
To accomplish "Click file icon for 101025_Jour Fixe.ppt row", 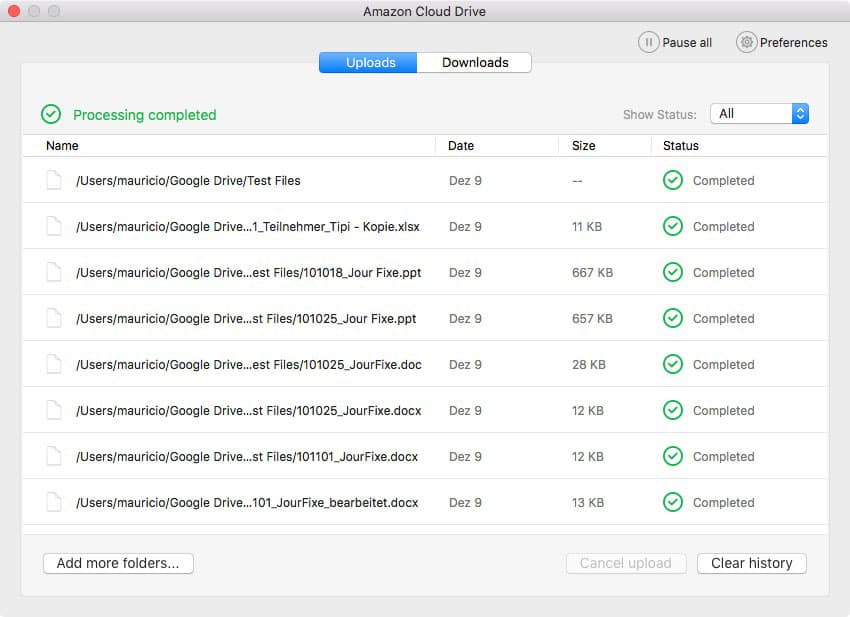I will [x=54, y=318].
